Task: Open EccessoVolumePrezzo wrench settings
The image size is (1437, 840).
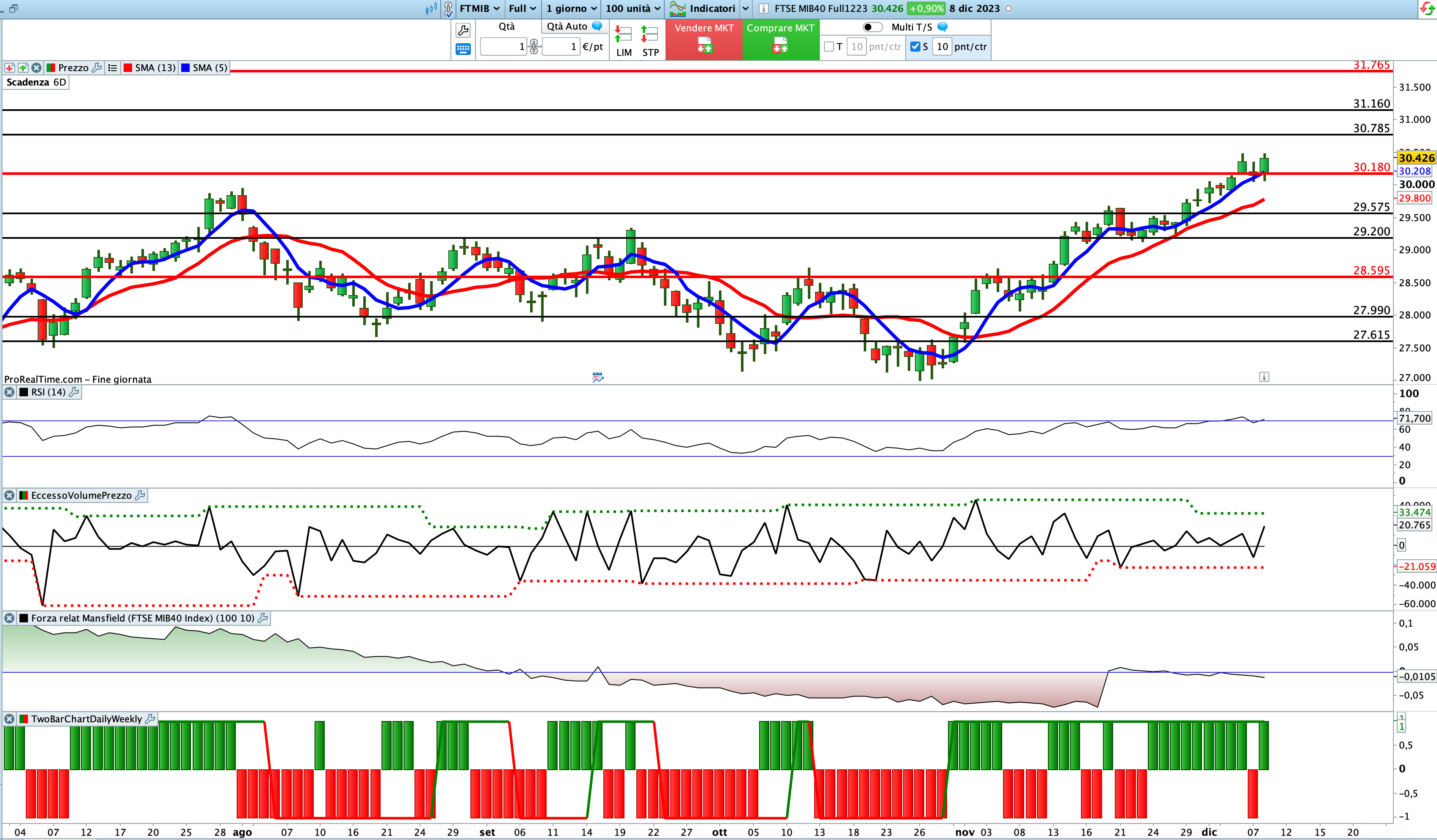Action: (140, 495)
